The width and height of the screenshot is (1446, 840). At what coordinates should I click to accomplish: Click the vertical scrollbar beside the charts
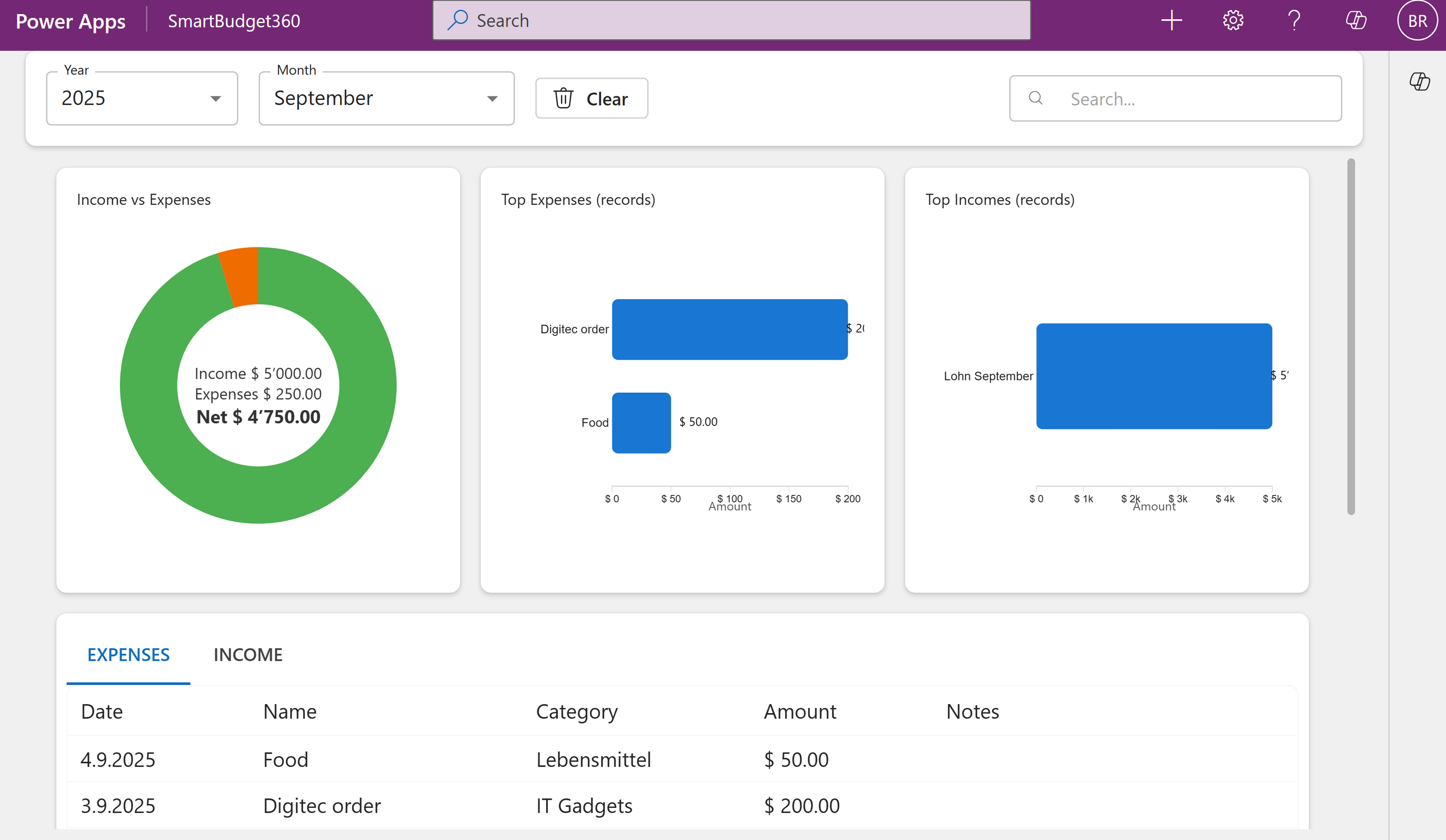[x=1351, y=337]
